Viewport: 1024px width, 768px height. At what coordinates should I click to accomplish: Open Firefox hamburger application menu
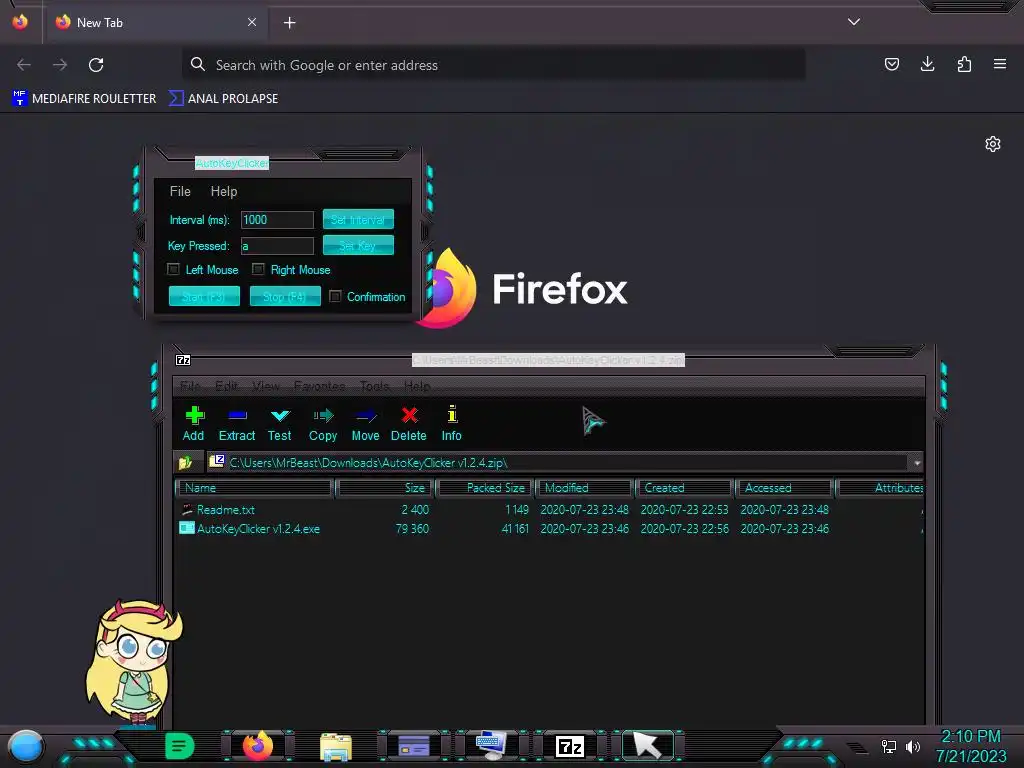[1000, 64]
